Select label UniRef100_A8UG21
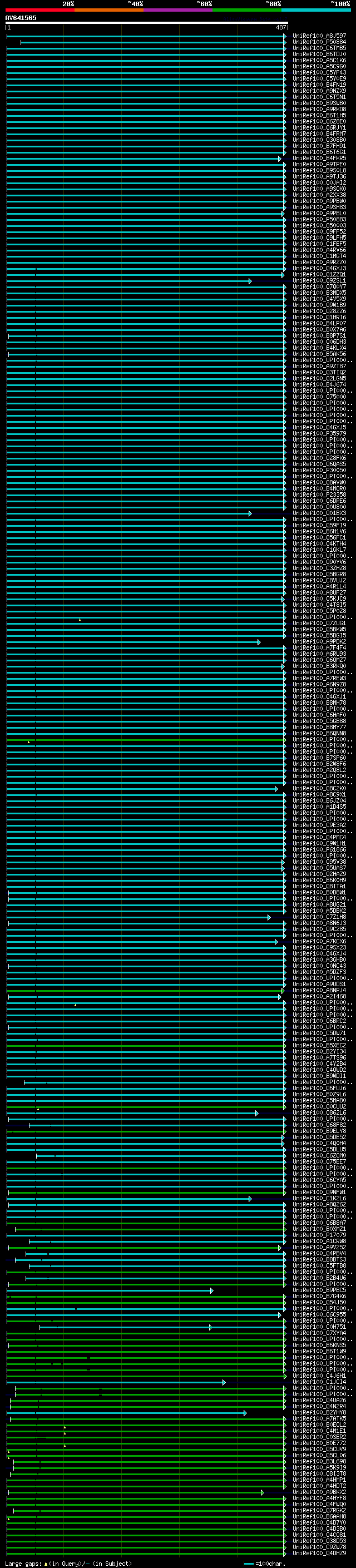The image size is (356, 1568). pos(319,905)
